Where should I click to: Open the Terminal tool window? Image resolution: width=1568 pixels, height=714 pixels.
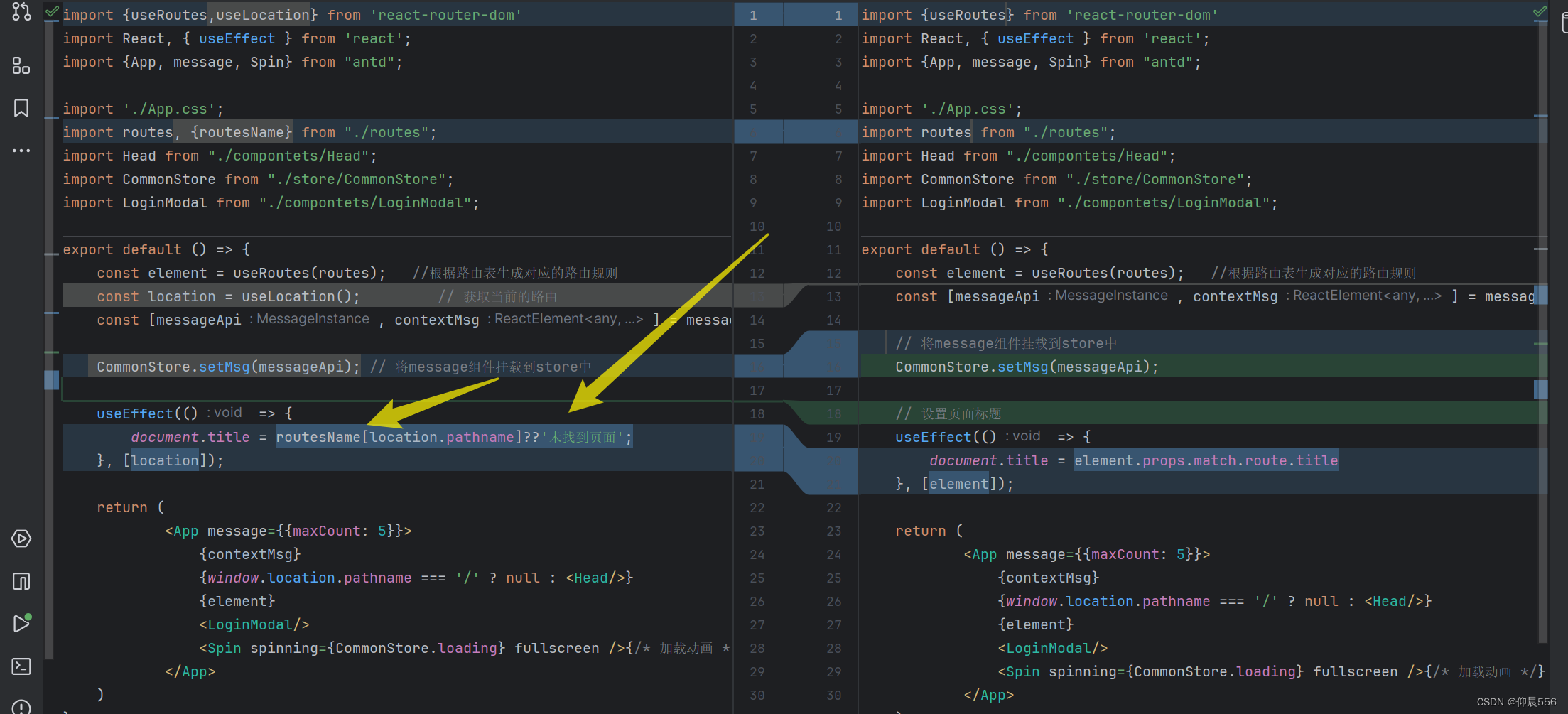tap(21, 666)
